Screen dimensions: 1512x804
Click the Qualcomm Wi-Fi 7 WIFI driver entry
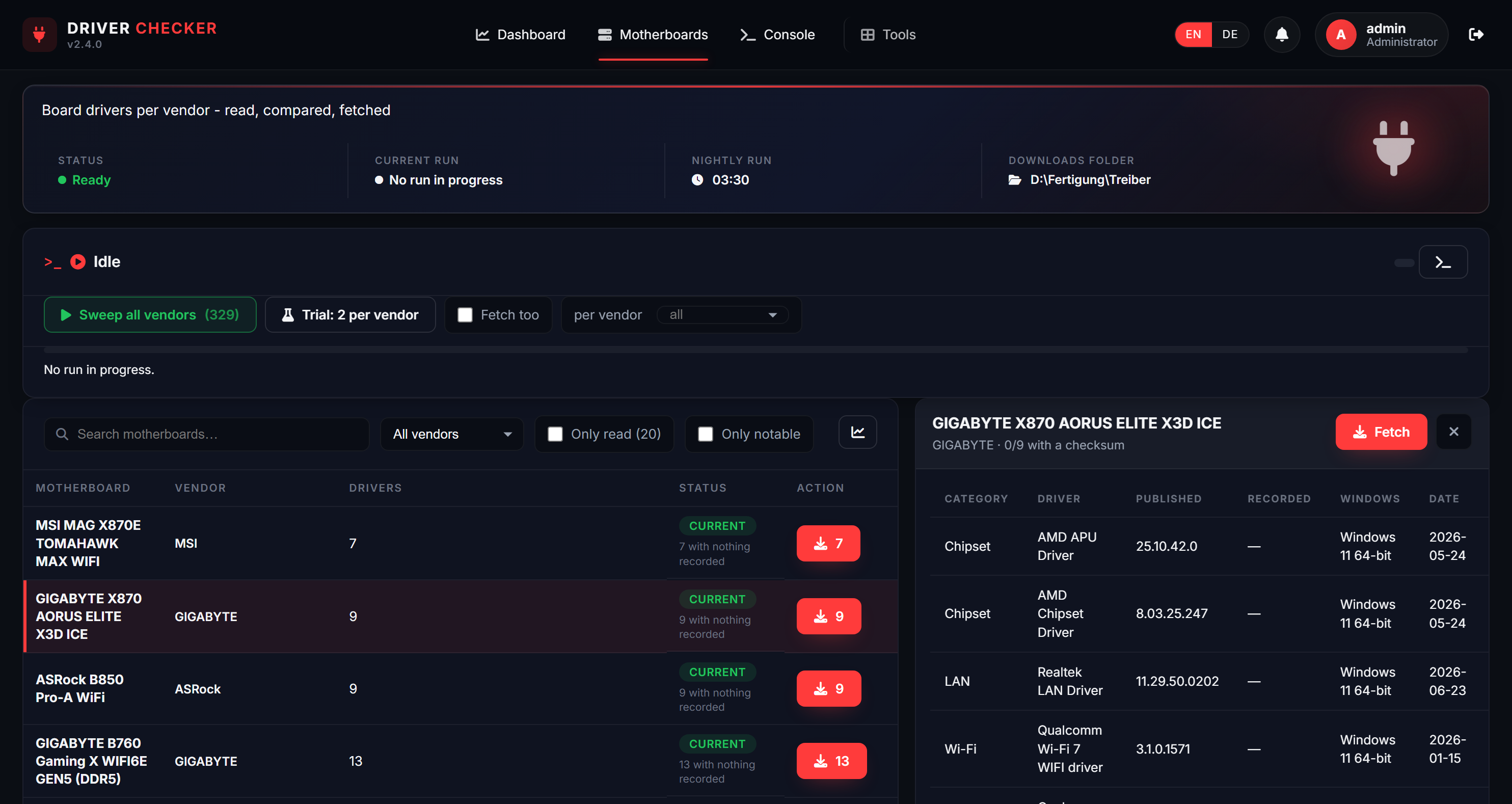1069,749
